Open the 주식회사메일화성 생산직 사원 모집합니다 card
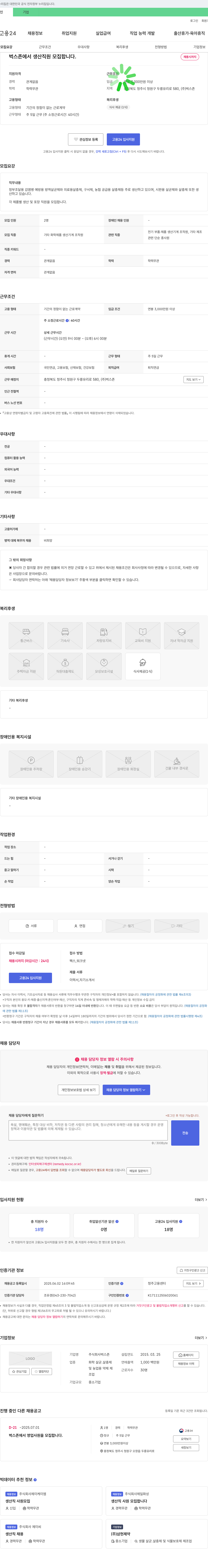Screen dimensions: 208x1568 pos(157,1501)
